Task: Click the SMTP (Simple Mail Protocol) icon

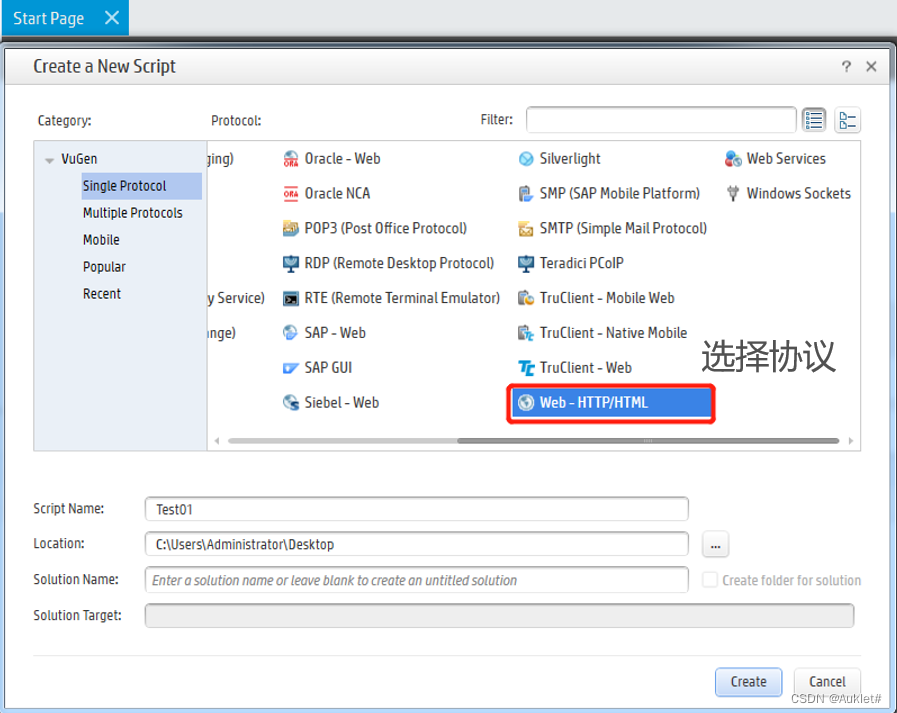Action: pos(526,228)
